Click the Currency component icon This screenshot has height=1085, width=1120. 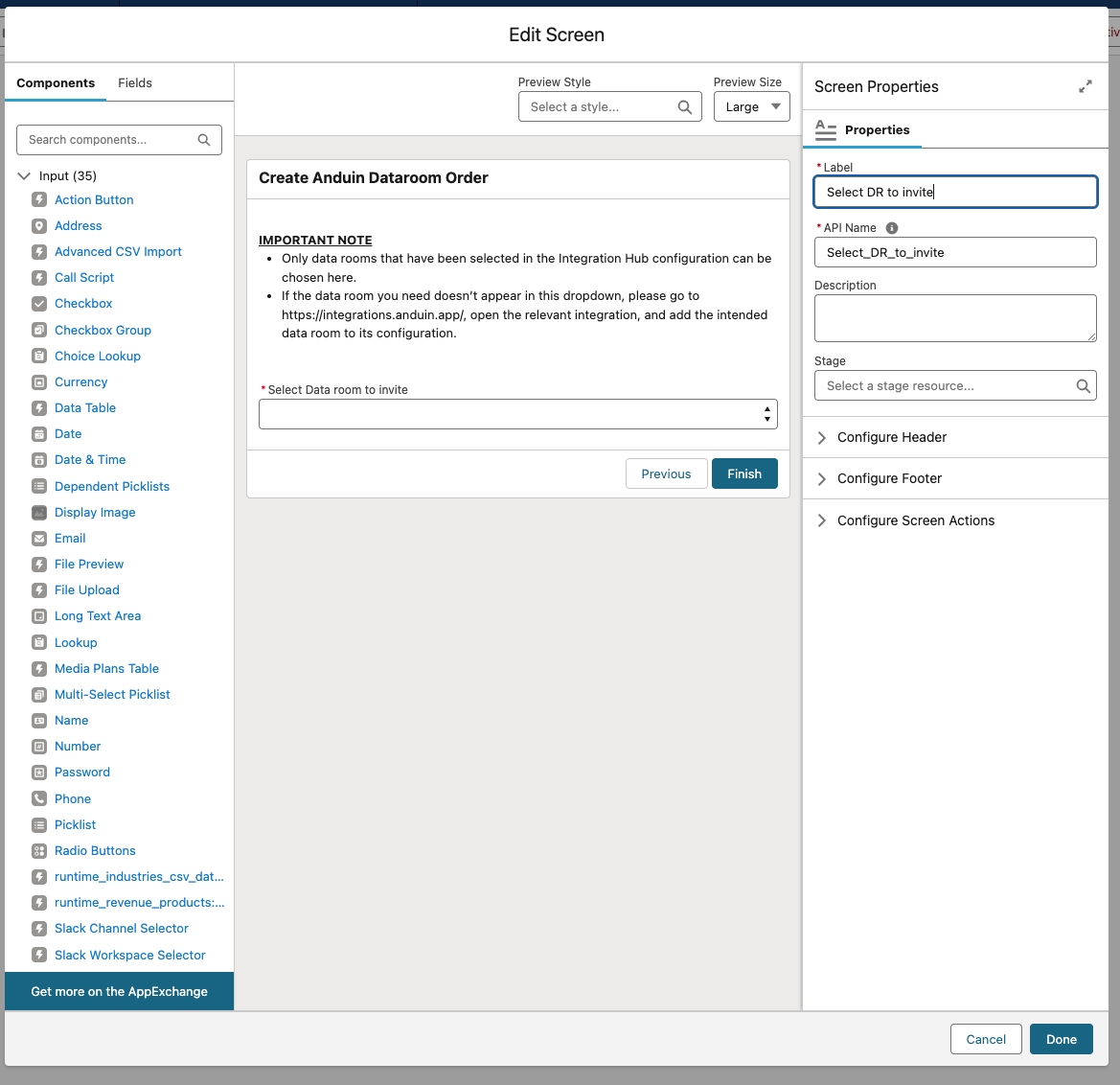[39, 382]
